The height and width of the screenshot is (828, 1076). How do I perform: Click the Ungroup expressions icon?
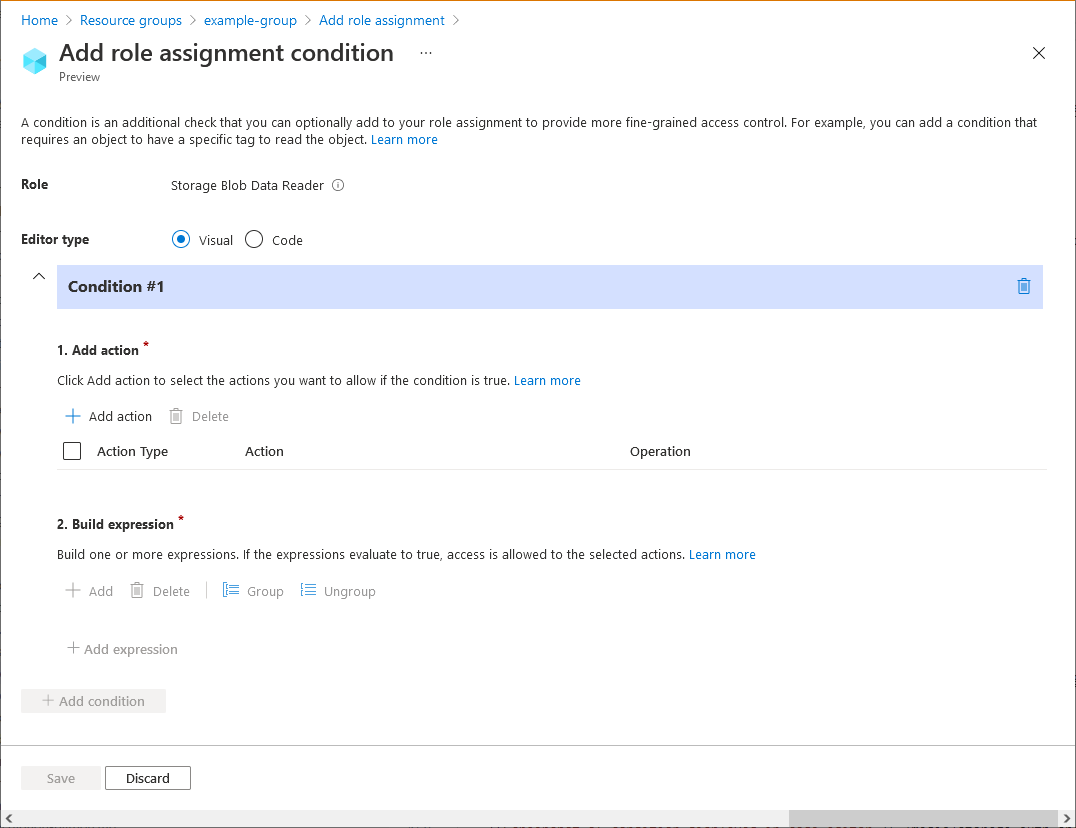(x=308, y=590)
